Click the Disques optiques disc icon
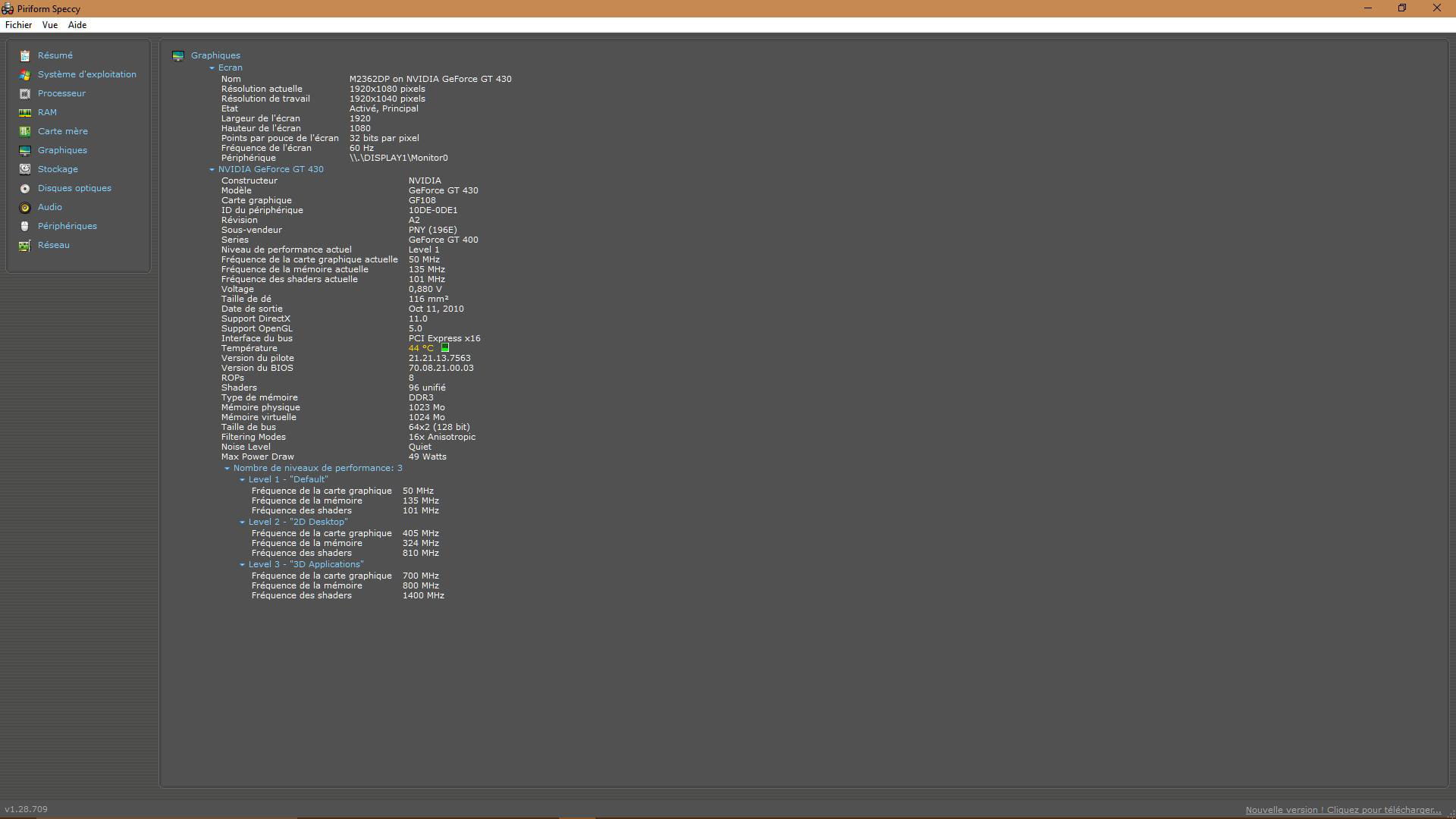Viewport: 1456px width, 819px height. tap(25, 189)
